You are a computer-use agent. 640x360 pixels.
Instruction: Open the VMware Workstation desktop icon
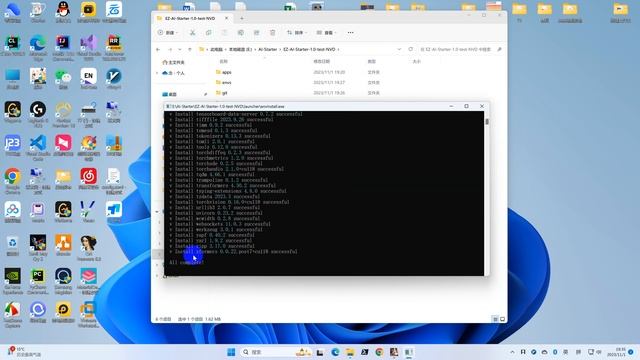[x=89, y=314]
